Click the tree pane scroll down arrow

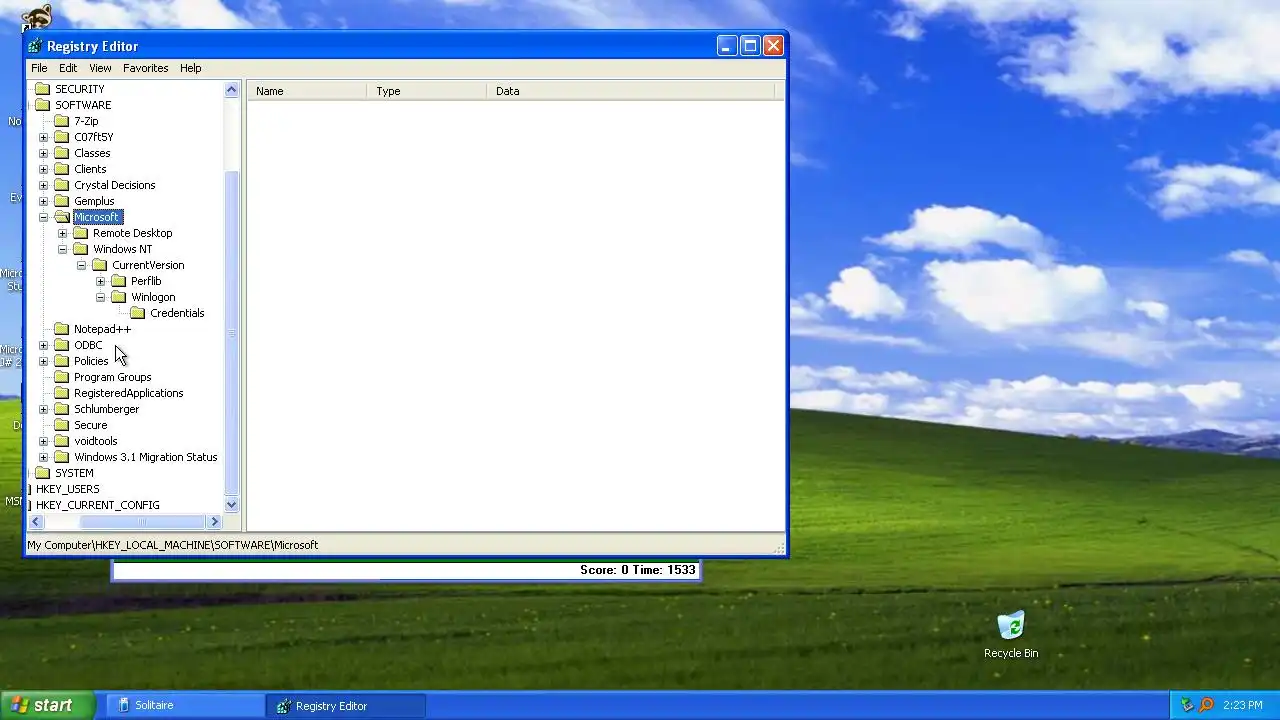tap(232, 505)
